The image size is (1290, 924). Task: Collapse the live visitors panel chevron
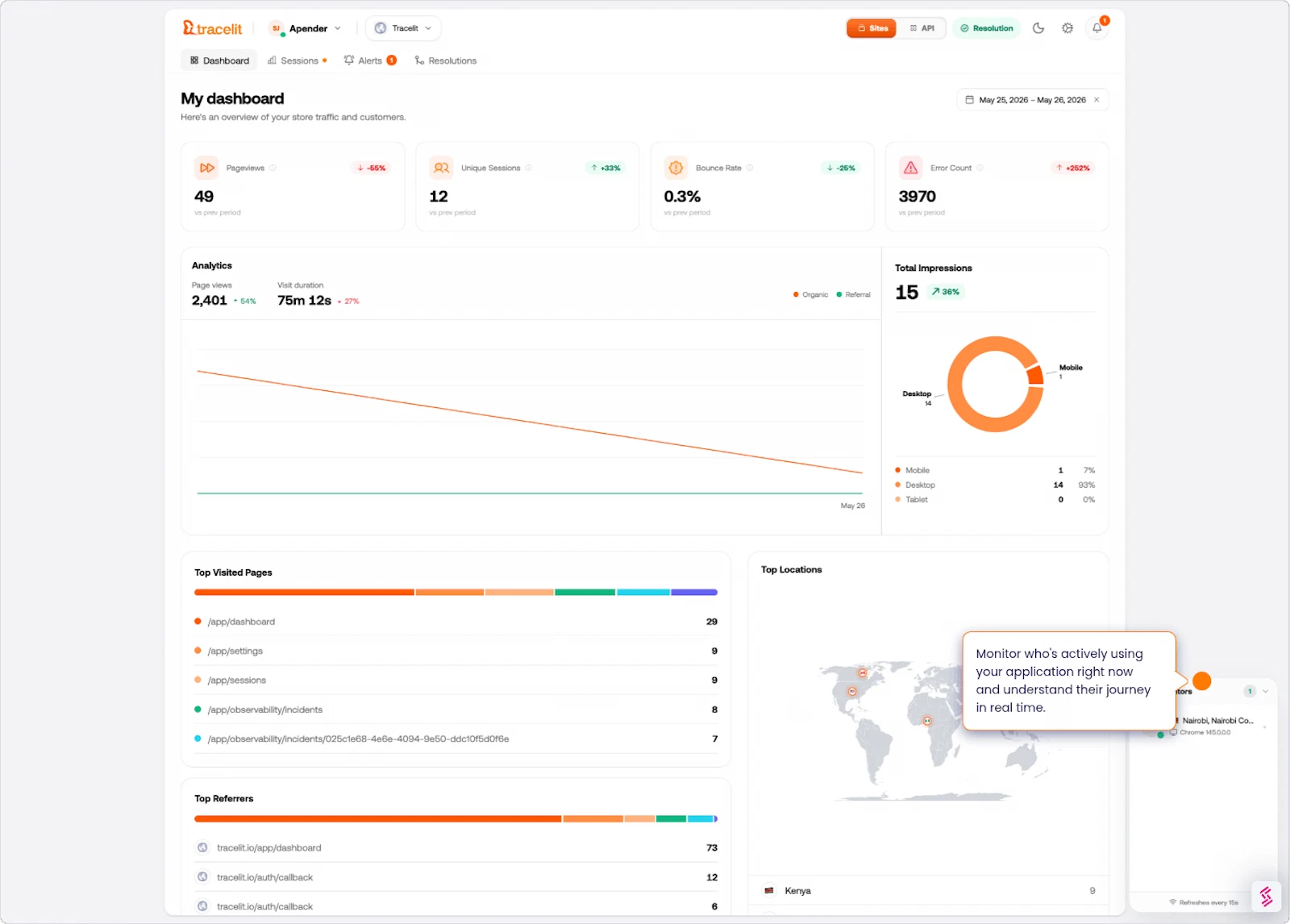click(x=1265, y=691)
